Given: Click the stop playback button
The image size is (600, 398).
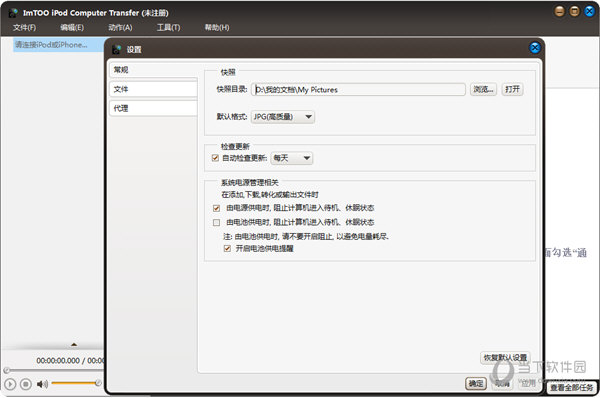Looking at the screenshot, I should click(x=26, y=384).
